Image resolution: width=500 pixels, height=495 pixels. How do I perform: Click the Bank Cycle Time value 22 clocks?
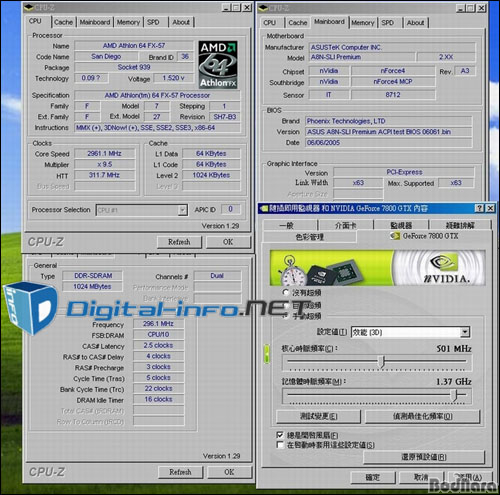tap(158, 389)
